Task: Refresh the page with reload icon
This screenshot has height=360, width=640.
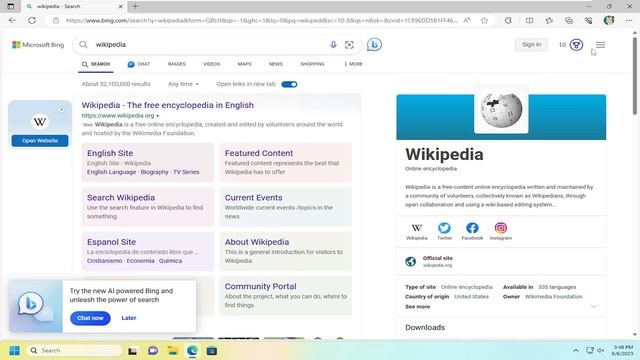Action: click(32, 20)
